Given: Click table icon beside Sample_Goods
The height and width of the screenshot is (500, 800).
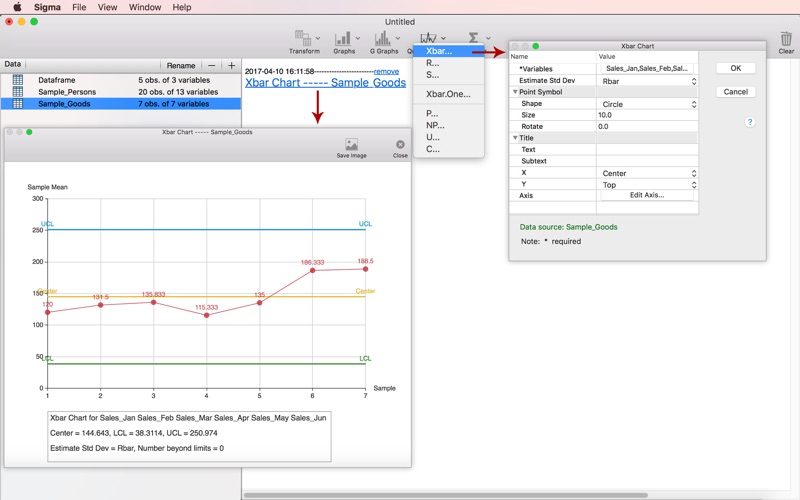Looking at the screenshot, I should coord(18,103).
